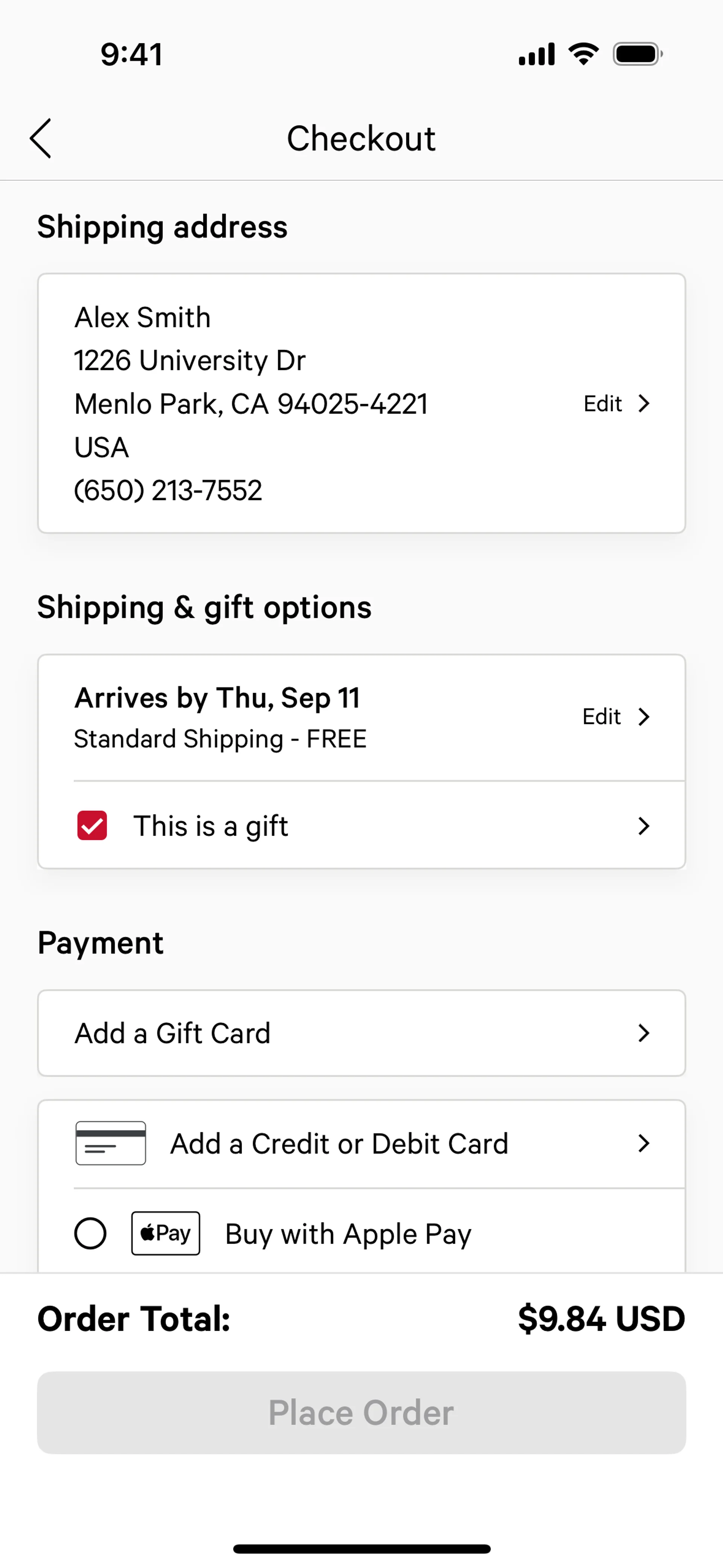This screenshot has height=1568, width=723.
Task: Expand Add a Gift Card chevron
Action: pyautogui.click(x=643, y=1033)
